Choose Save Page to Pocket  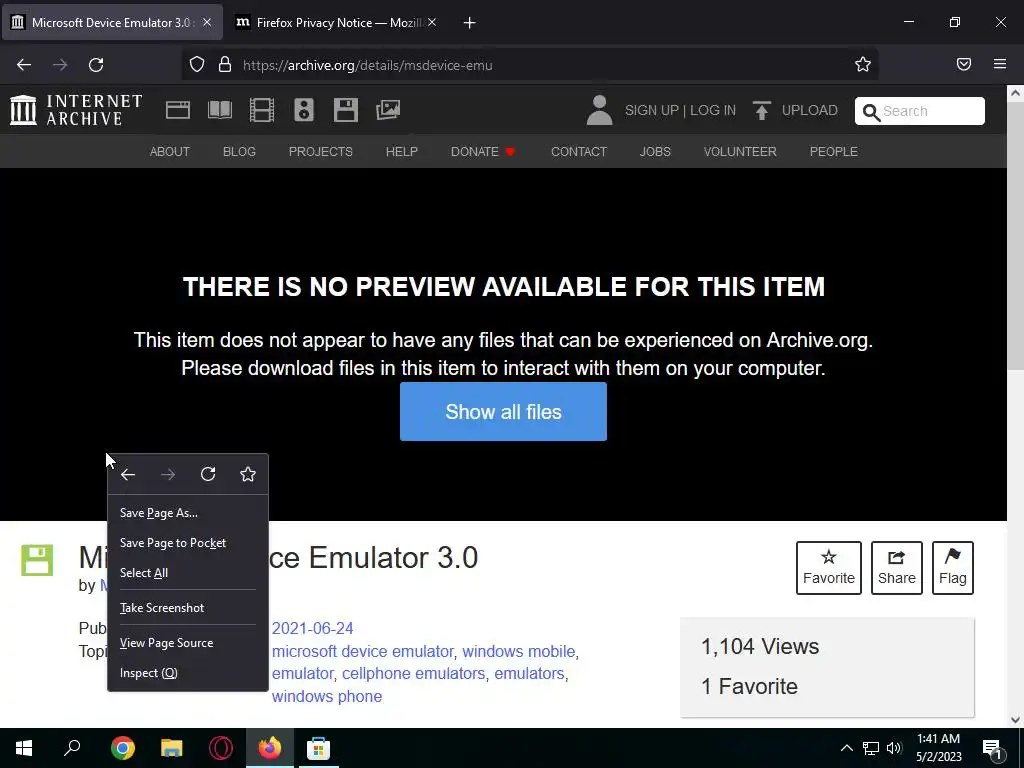pyautogui.click(x=188, y=543)
